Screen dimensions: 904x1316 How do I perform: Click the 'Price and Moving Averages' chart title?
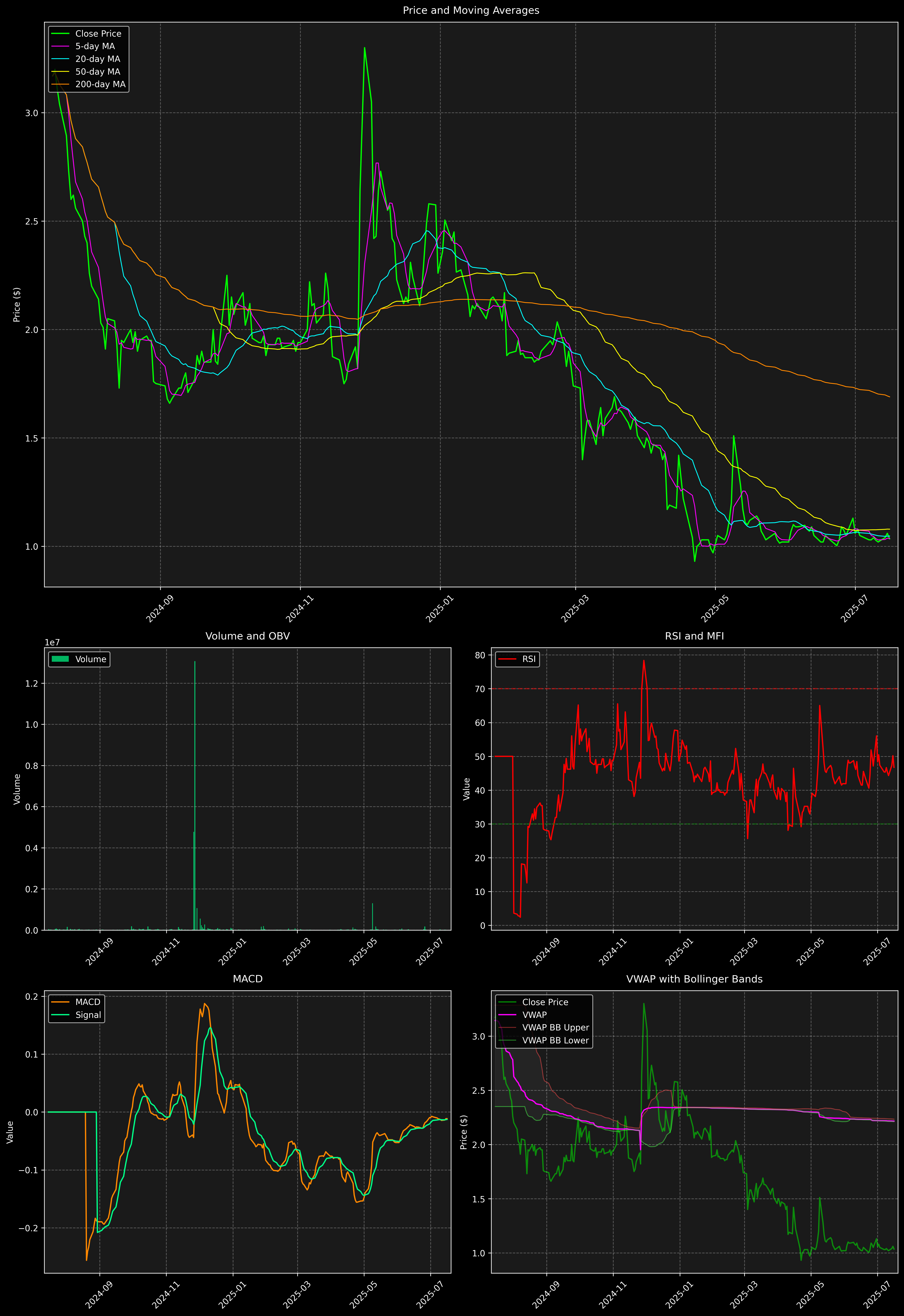[471, 10]
